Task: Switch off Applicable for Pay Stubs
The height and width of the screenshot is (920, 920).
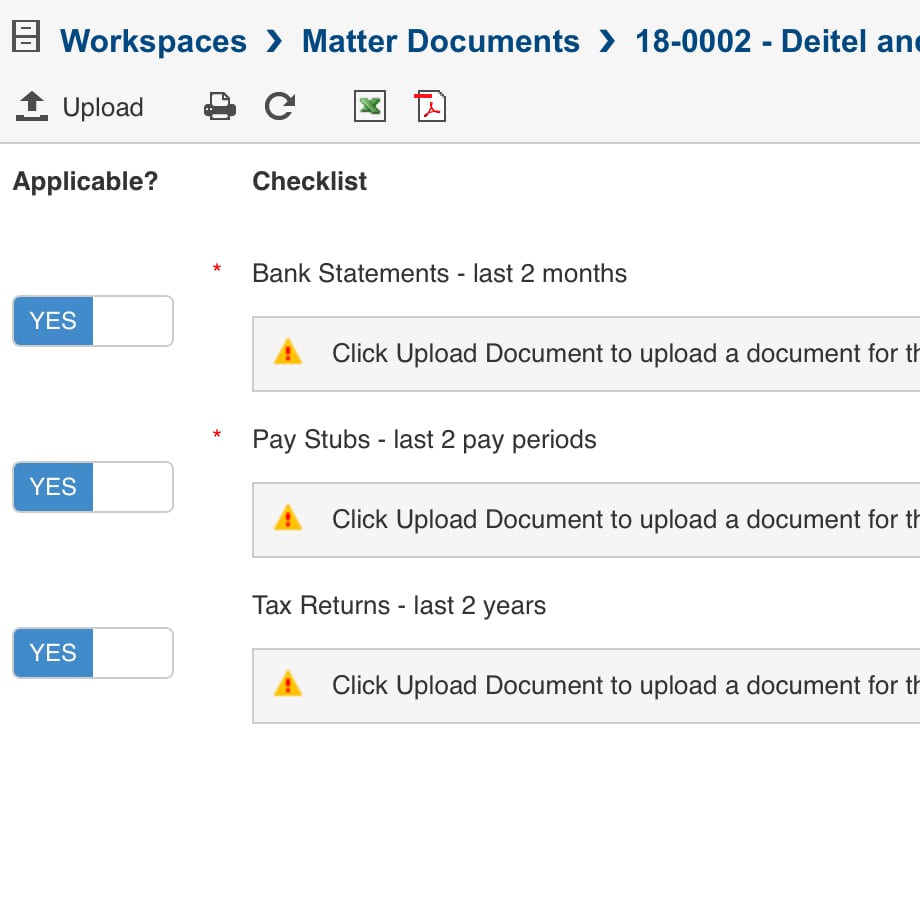Action: (92, 487)
